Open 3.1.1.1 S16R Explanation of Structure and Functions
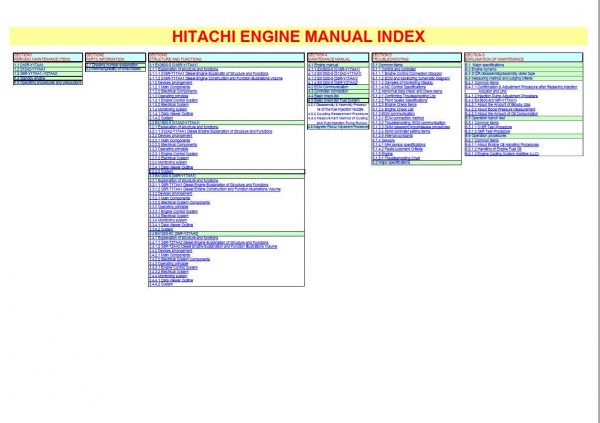 pos(209,73)
